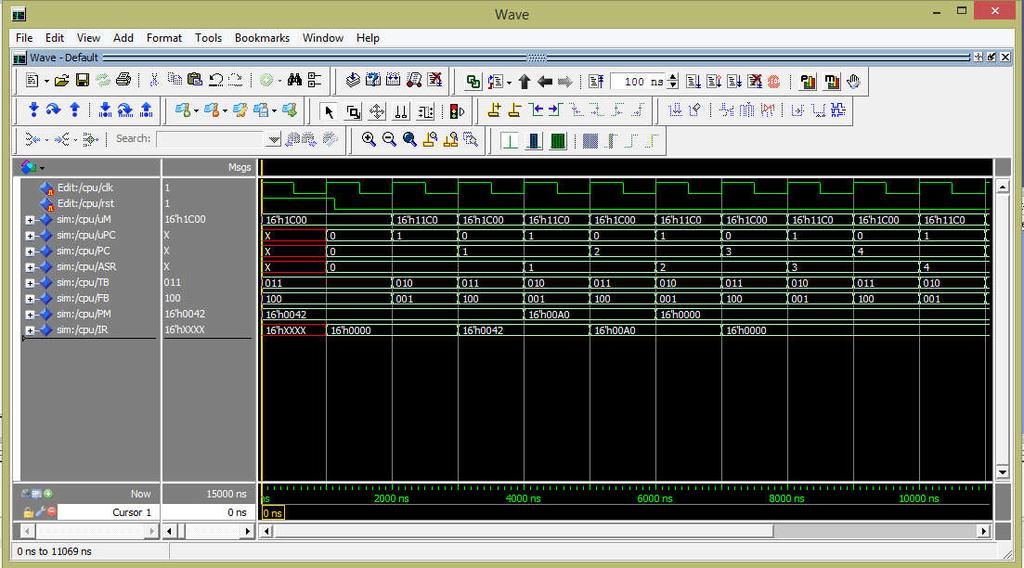Screen dimensions: 1024x568
Task: Click Zoom In on Active Cursor icon
Action: point(430,139)
